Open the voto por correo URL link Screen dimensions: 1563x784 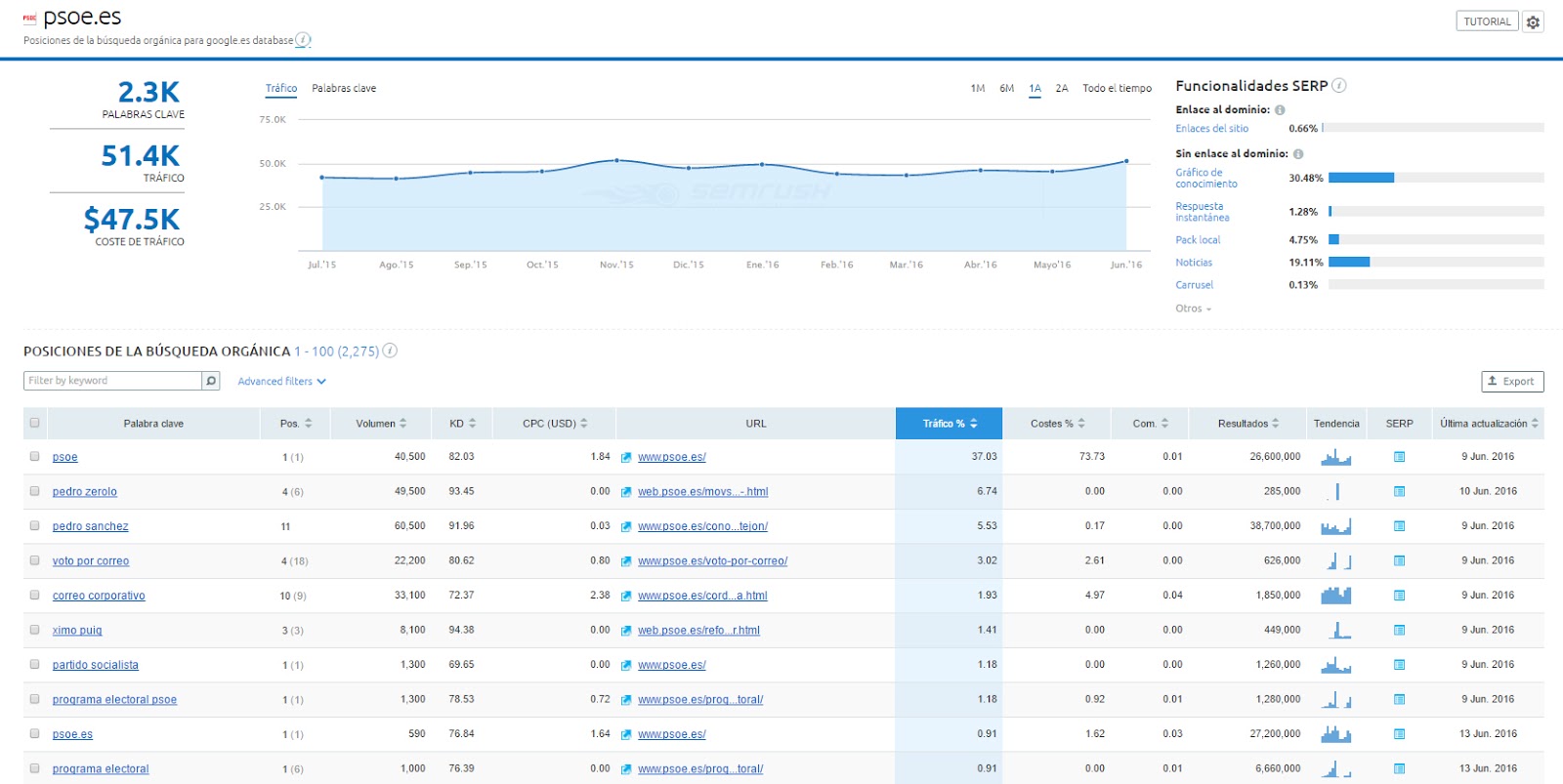pyautogui.click(x=712, y=561)
